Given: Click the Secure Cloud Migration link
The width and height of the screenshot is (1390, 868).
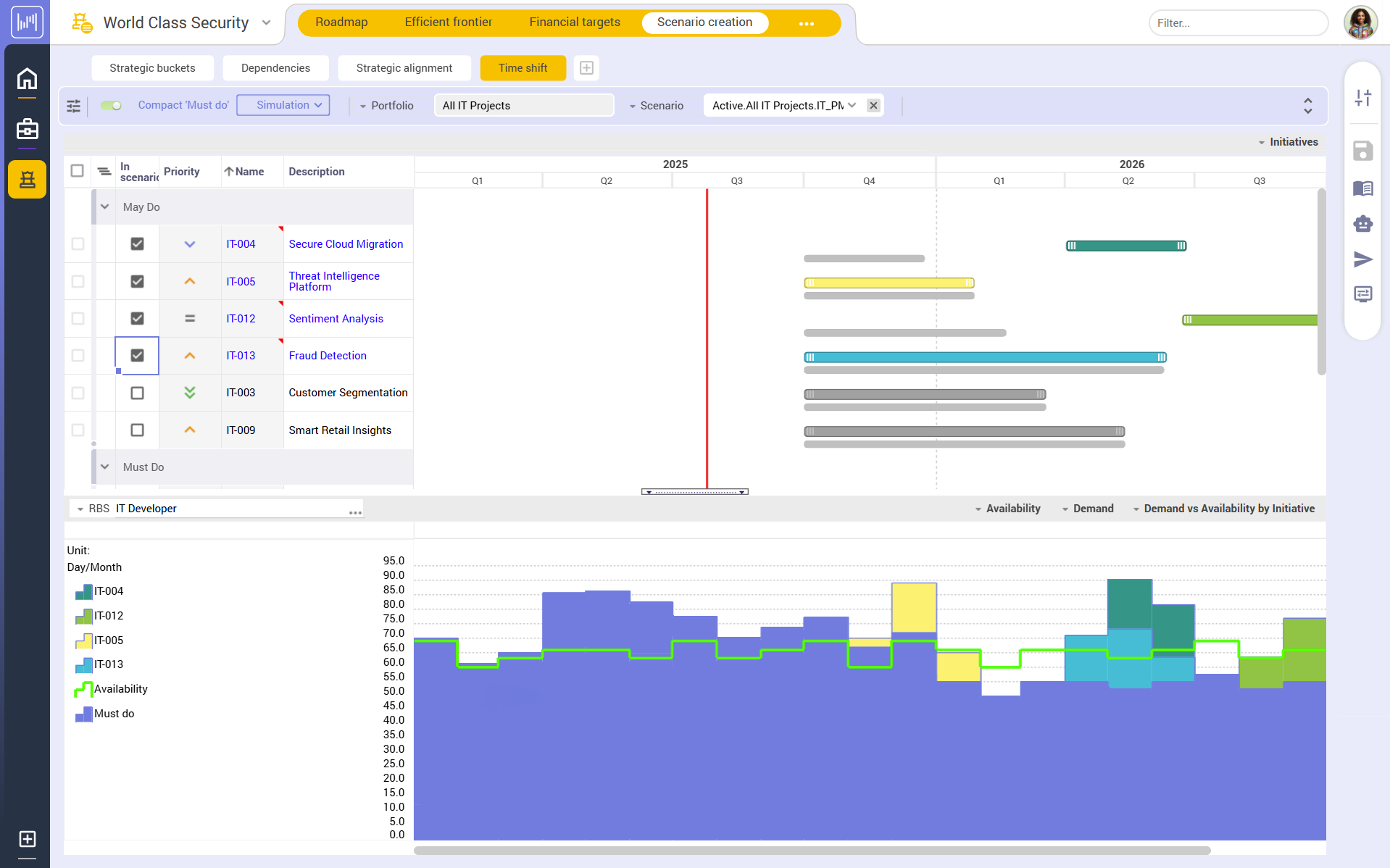Looking at the screenshot, I should (346, 244).
